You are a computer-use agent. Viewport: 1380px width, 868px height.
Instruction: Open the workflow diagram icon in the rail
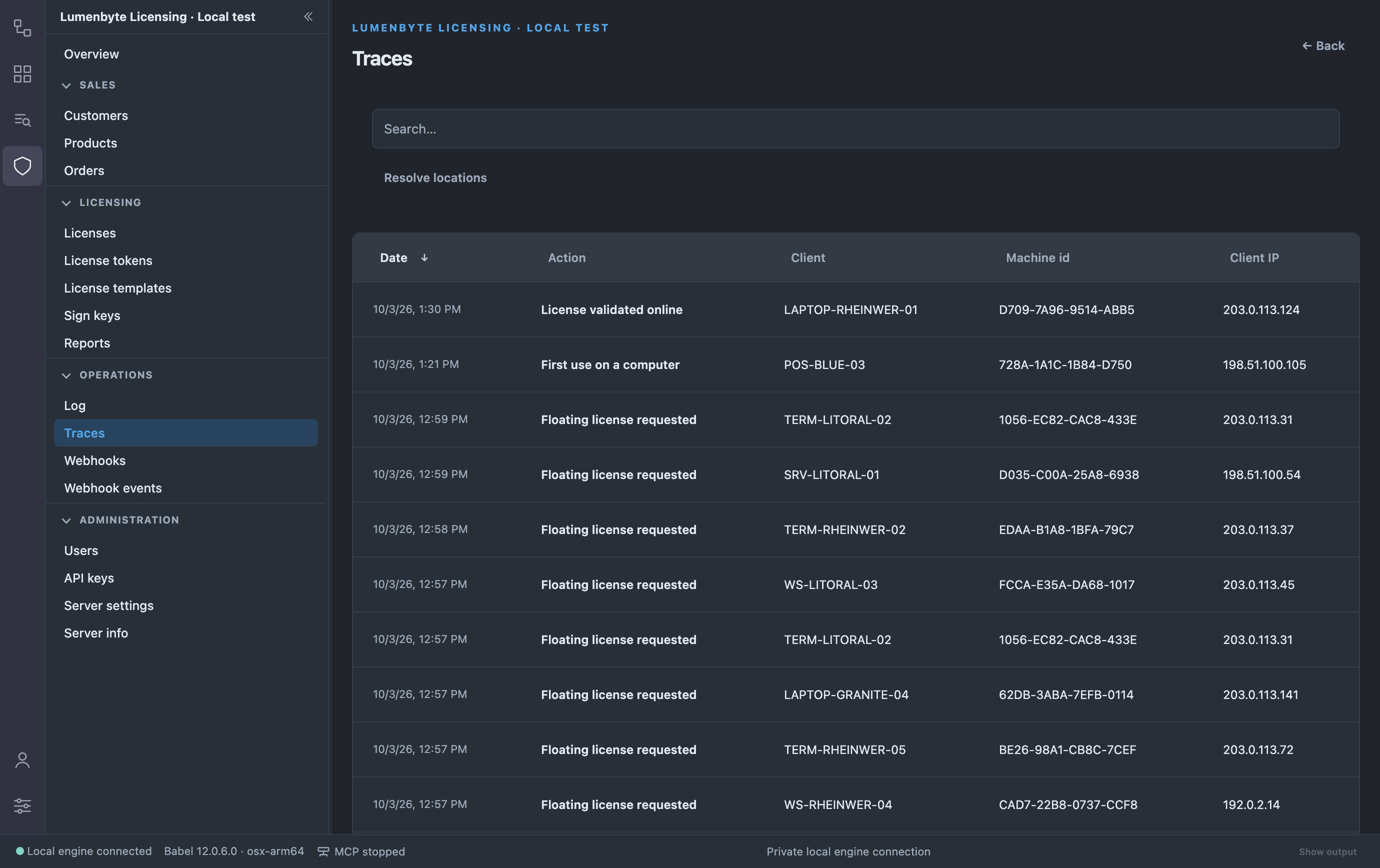[22, 27]
